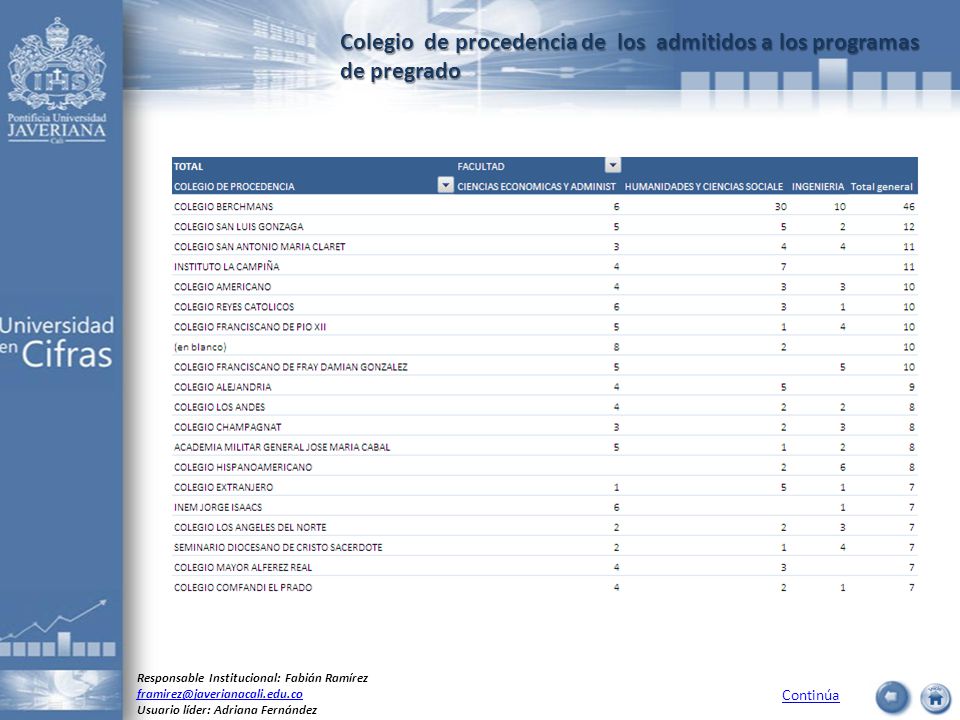Viewport: 960px width, 720px height.
Task: Select COLEGIO FRANCISCANO DE FRAY DAMIAN GONZALEZ
Action: (x=544, y=367)
